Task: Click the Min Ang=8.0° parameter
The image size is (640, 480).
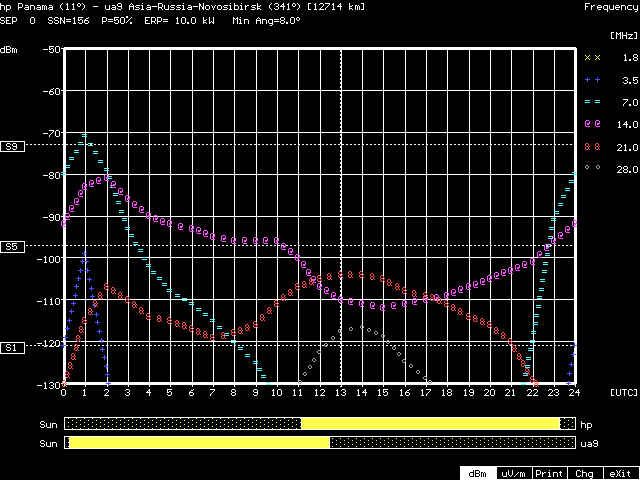Action: (x=267, y=20)
